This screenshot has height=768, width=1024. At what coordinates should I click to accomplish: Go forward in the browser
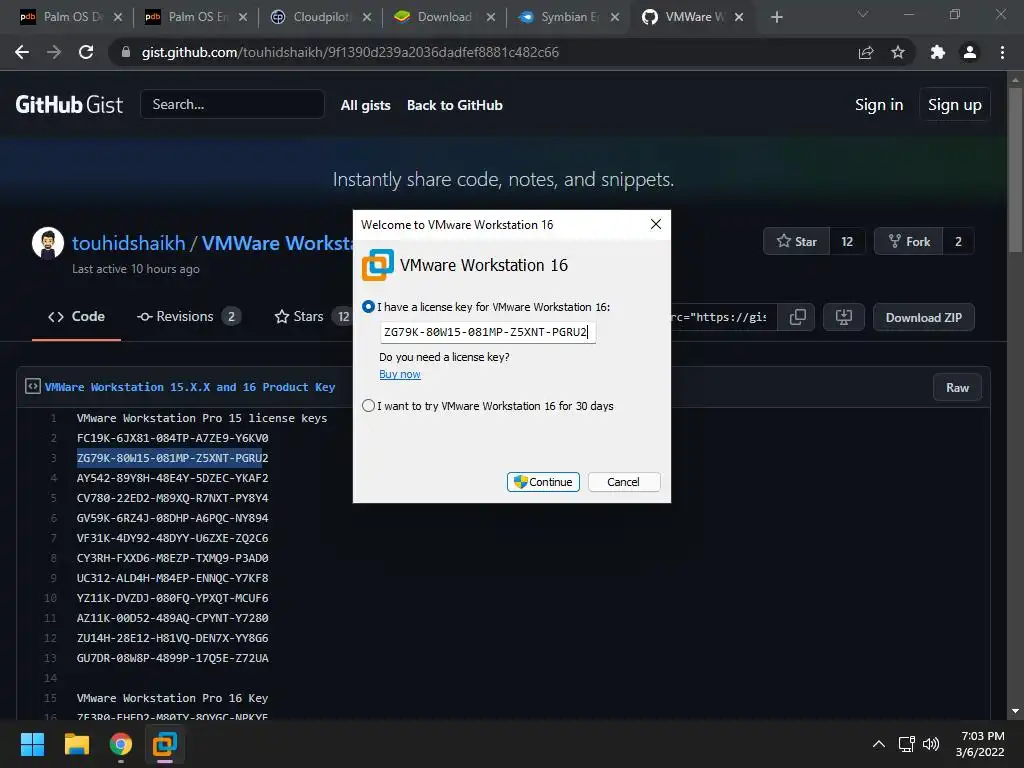pos(54,52)
